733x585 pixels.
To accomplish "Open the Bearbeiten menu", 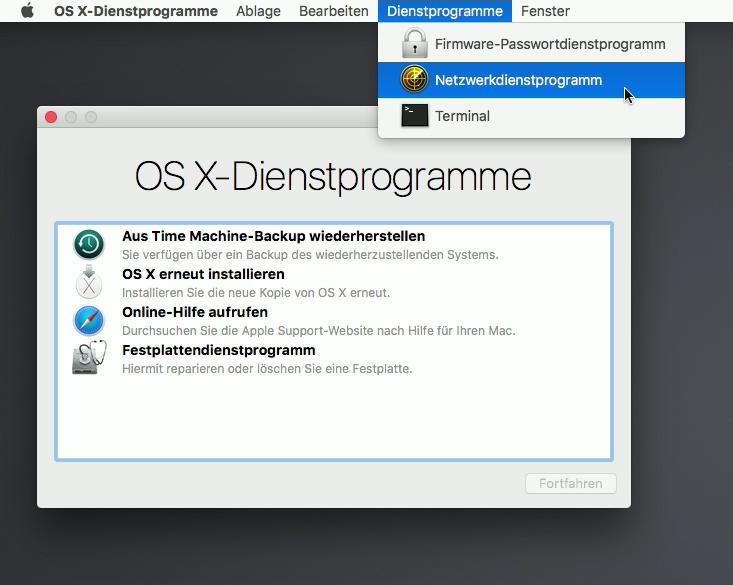I will tap(334, 11).
